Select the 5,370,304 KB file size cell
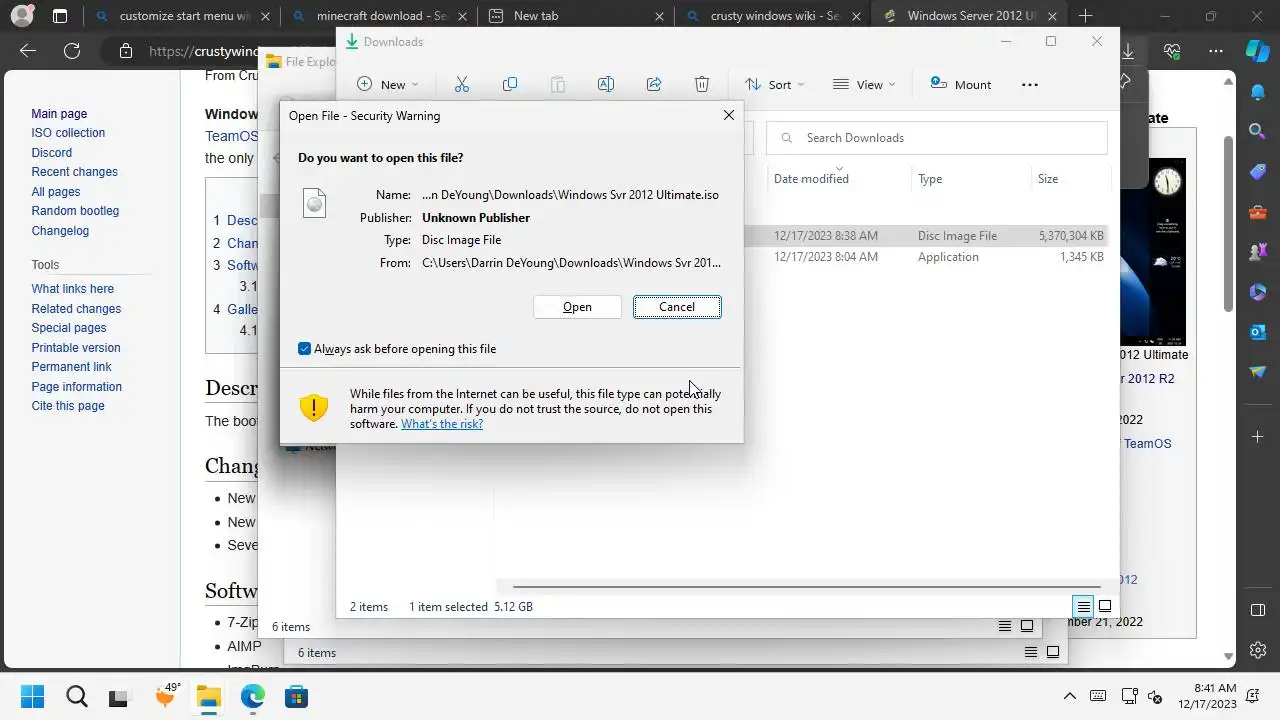Screen dimensions: 1280x720 click(x=1071, y=236)
